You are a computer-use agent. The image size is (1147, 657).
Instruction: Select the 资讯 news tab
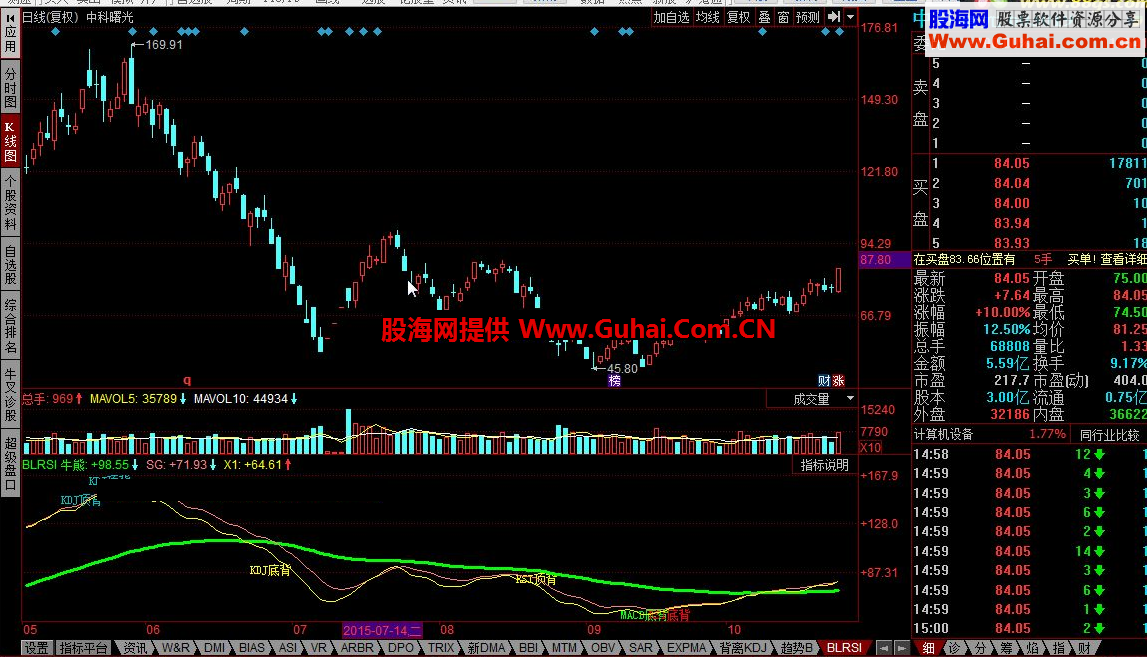[x=135, y=648]
